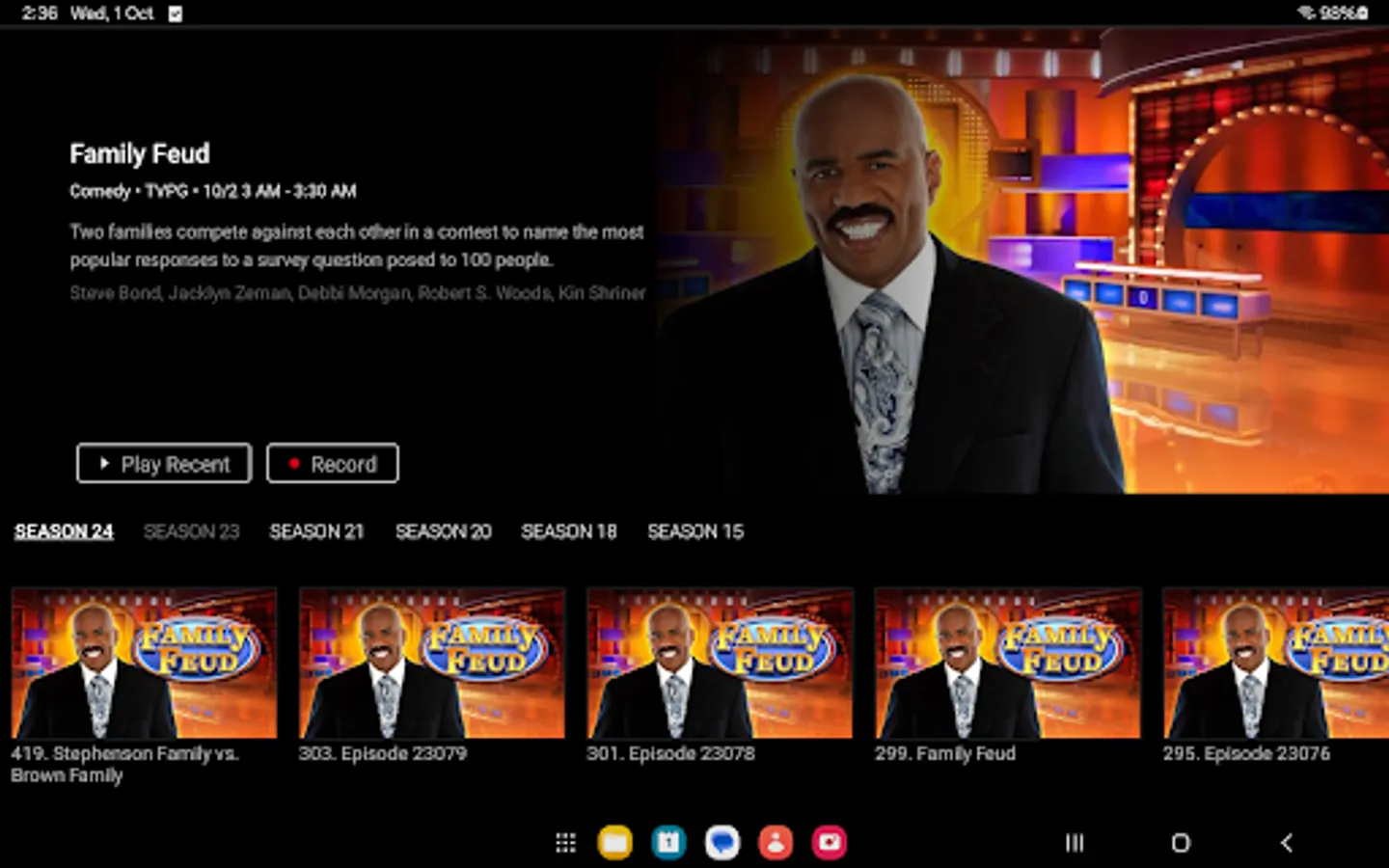Tap the cast list beginning Steve Bond

coord(357,292)
